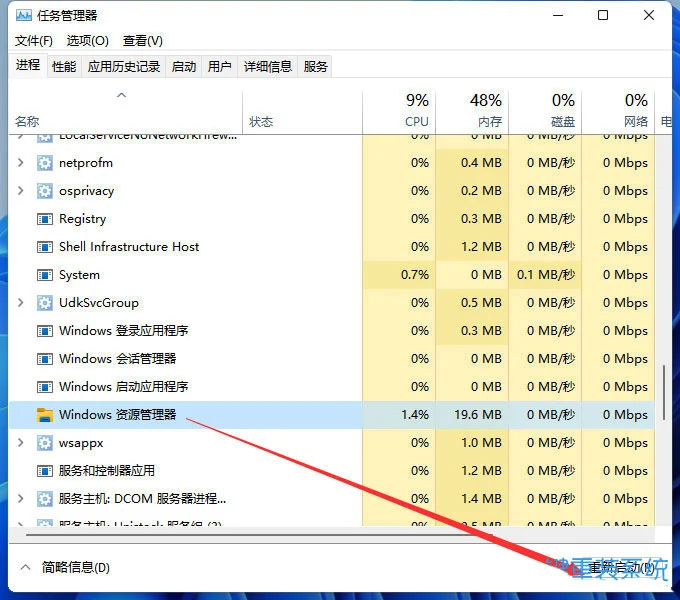The height and width of the screenshot is (600, 680).
Task: Click the netprofm gear icon
Action: [x=45, y=163]
